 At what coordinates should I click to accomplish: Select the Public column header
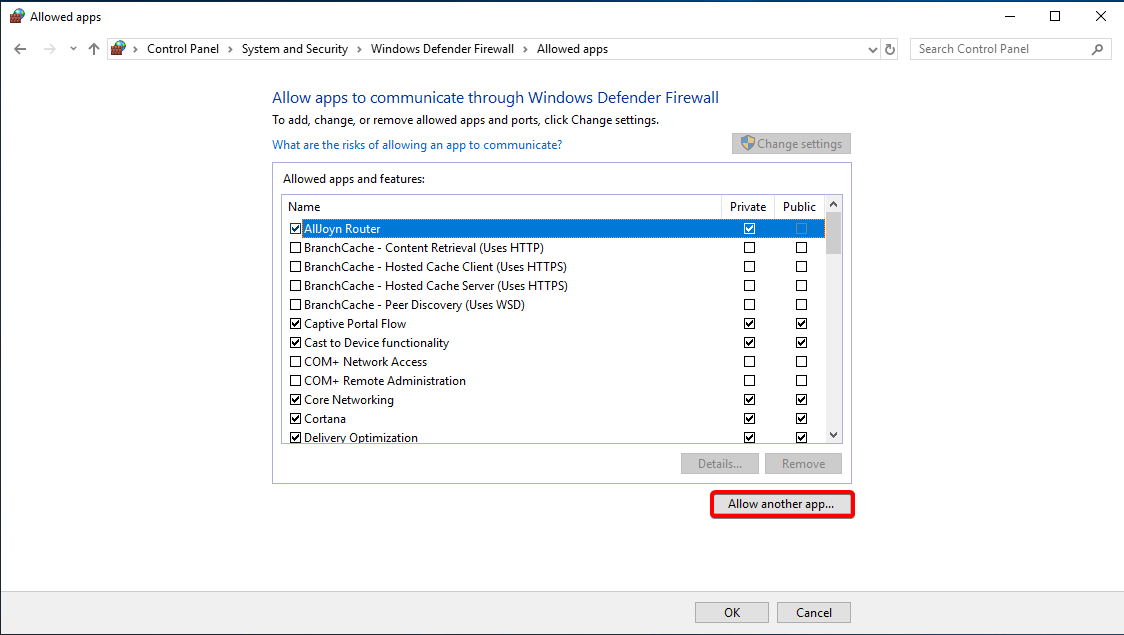[799, 206]
